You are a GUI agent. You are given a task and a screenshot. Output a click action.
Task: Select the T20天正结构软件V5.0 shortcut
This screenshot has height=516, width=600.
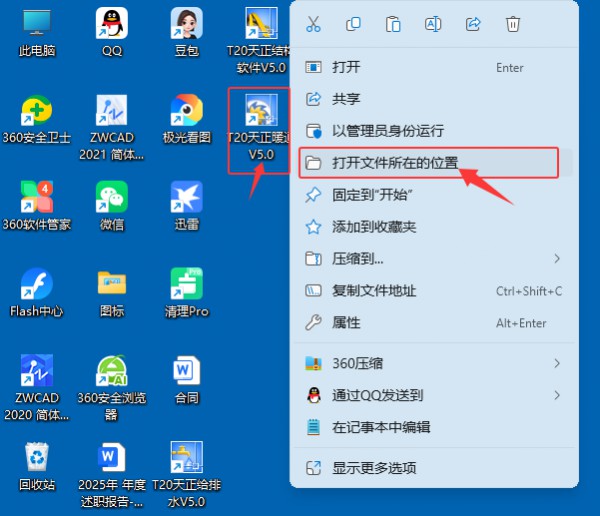(x=259, y=41)
